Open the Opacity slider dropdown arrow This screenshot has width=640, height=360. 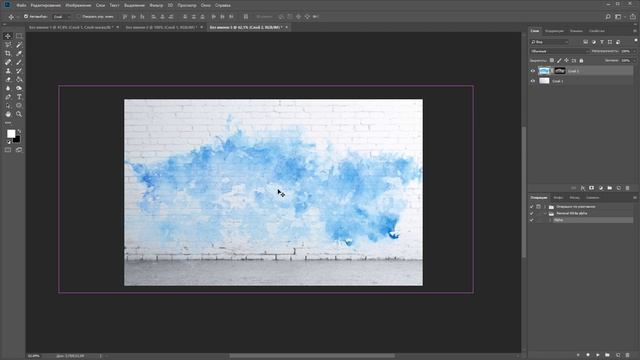point(634,51)
